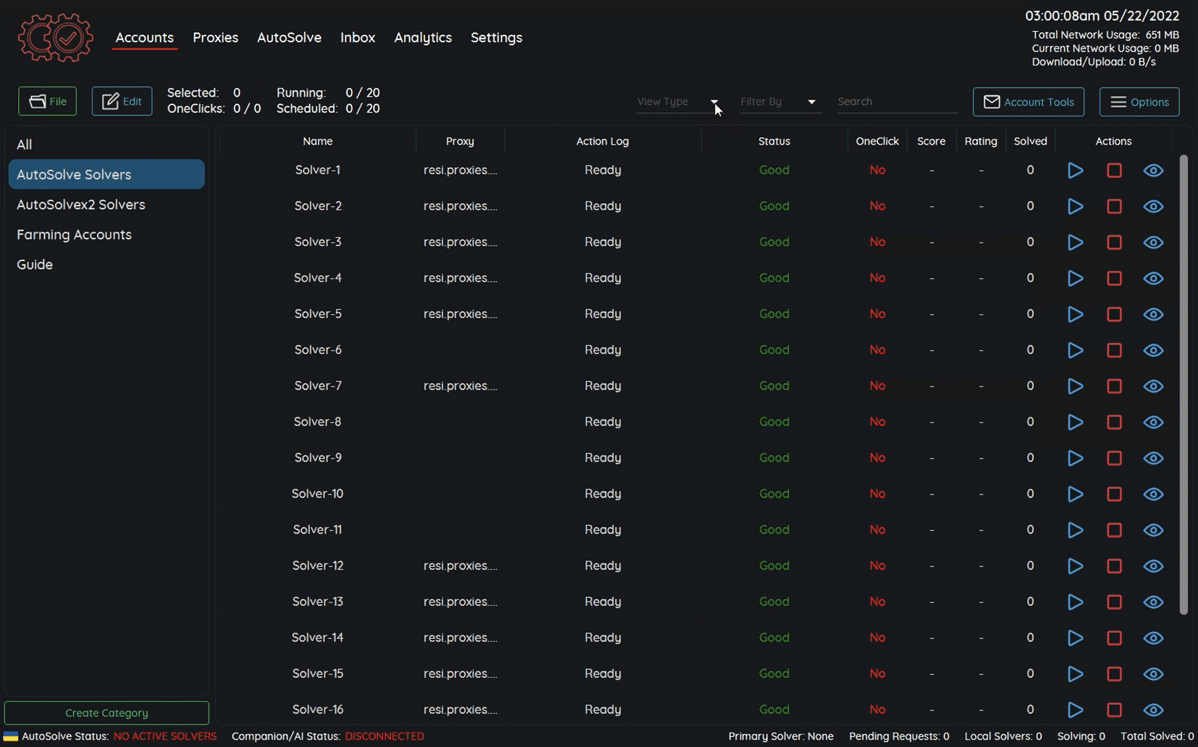Open the Options menu button

(1139, 102)
